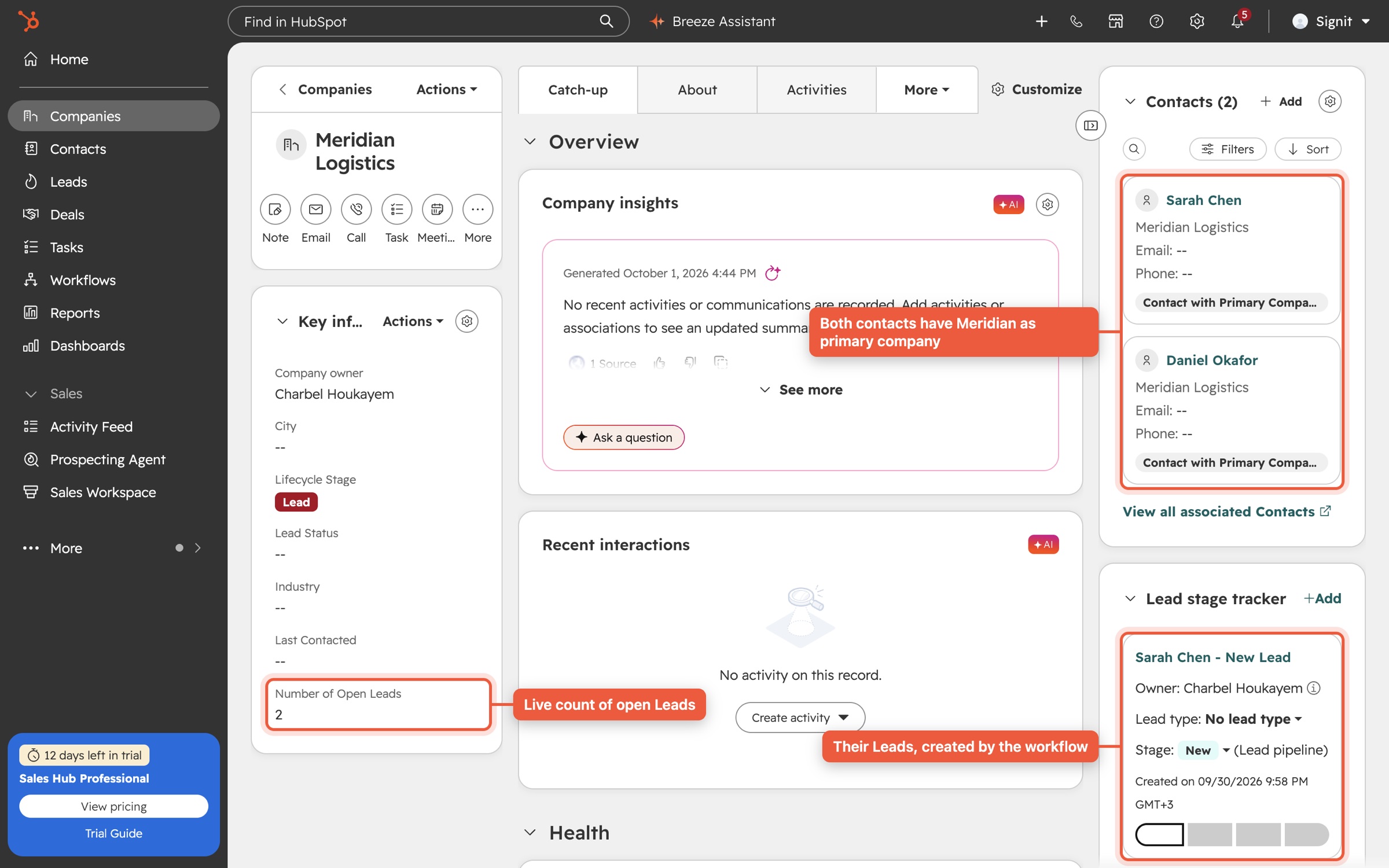Toggle the right sidebar collapse icon
1389x868 pixels.
tap(1090, 126)
